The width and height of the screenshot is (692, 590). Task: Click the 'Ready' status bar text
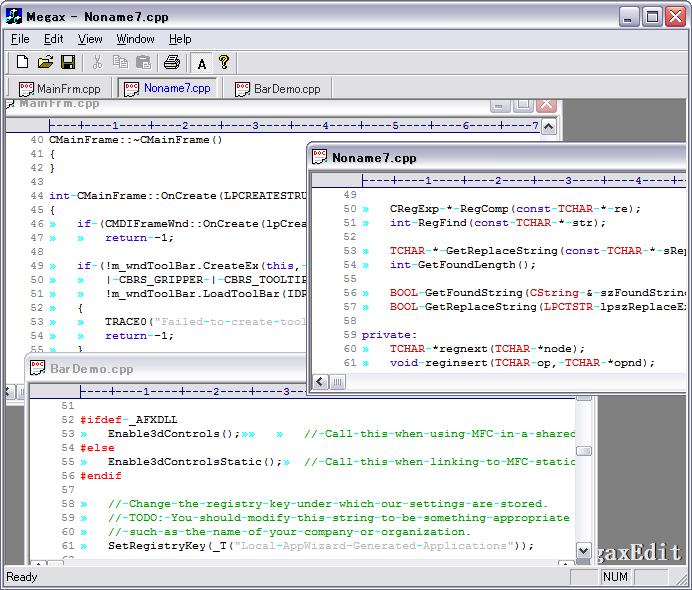coord(21,577)
